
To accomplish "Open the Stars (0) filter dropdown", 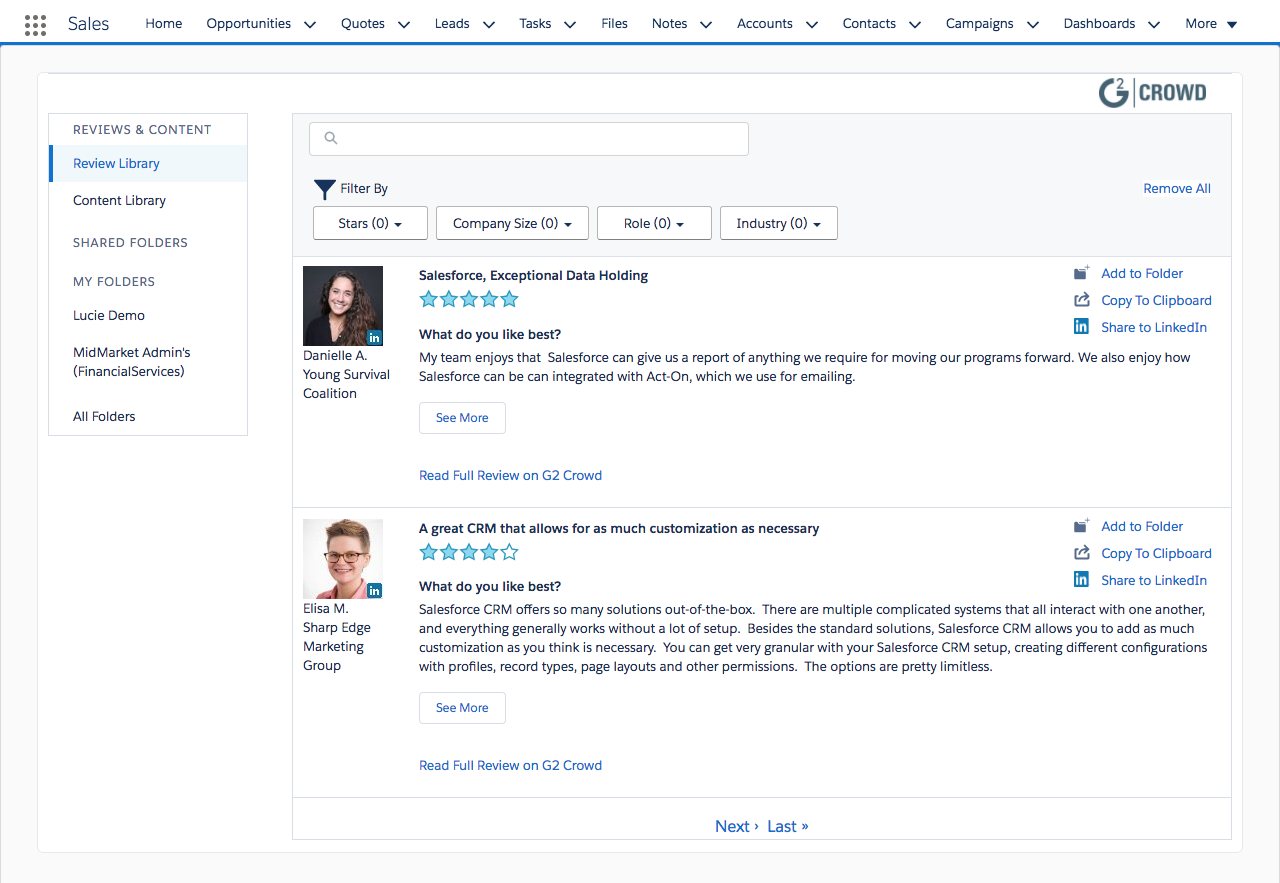I will point(370,223).
